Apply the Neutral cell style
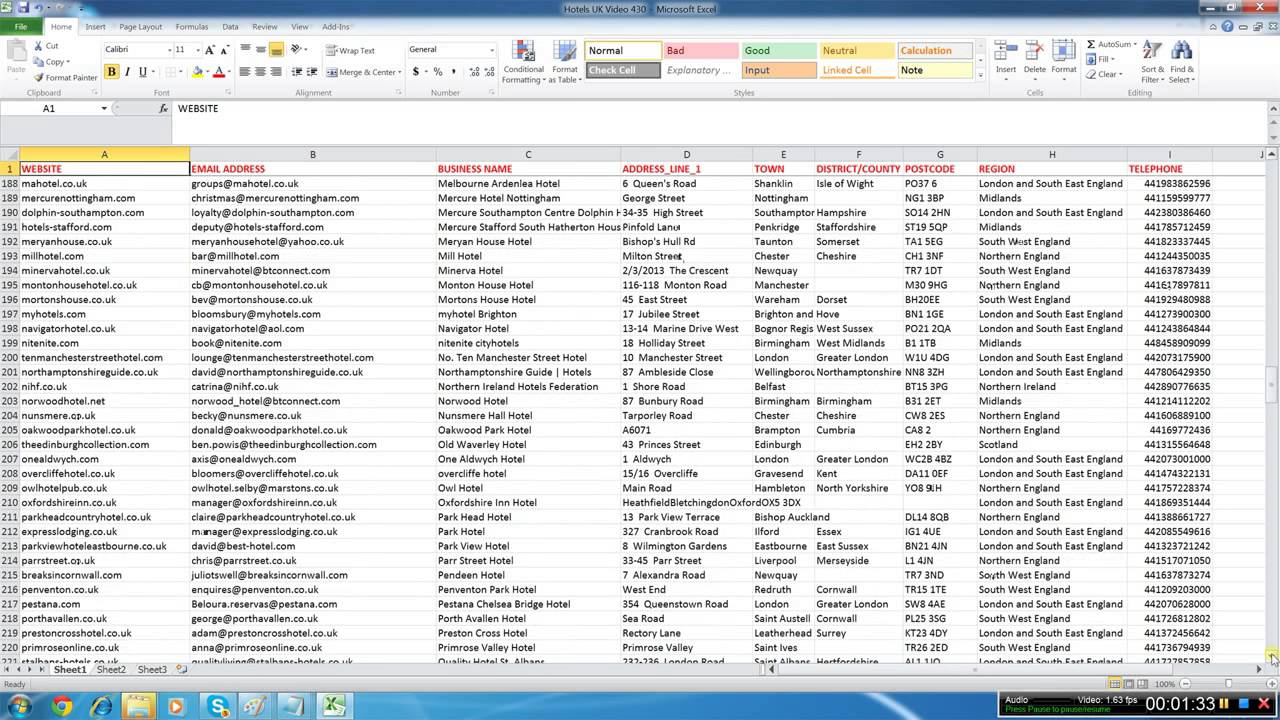1280x720 pixels. pos(856,51)
